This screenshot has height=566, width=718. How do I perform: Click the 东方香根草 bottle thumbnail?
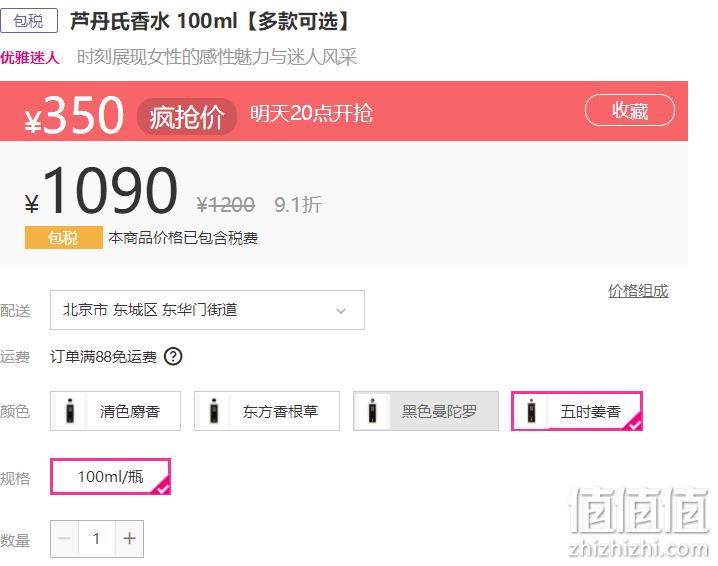click(214, 411)
